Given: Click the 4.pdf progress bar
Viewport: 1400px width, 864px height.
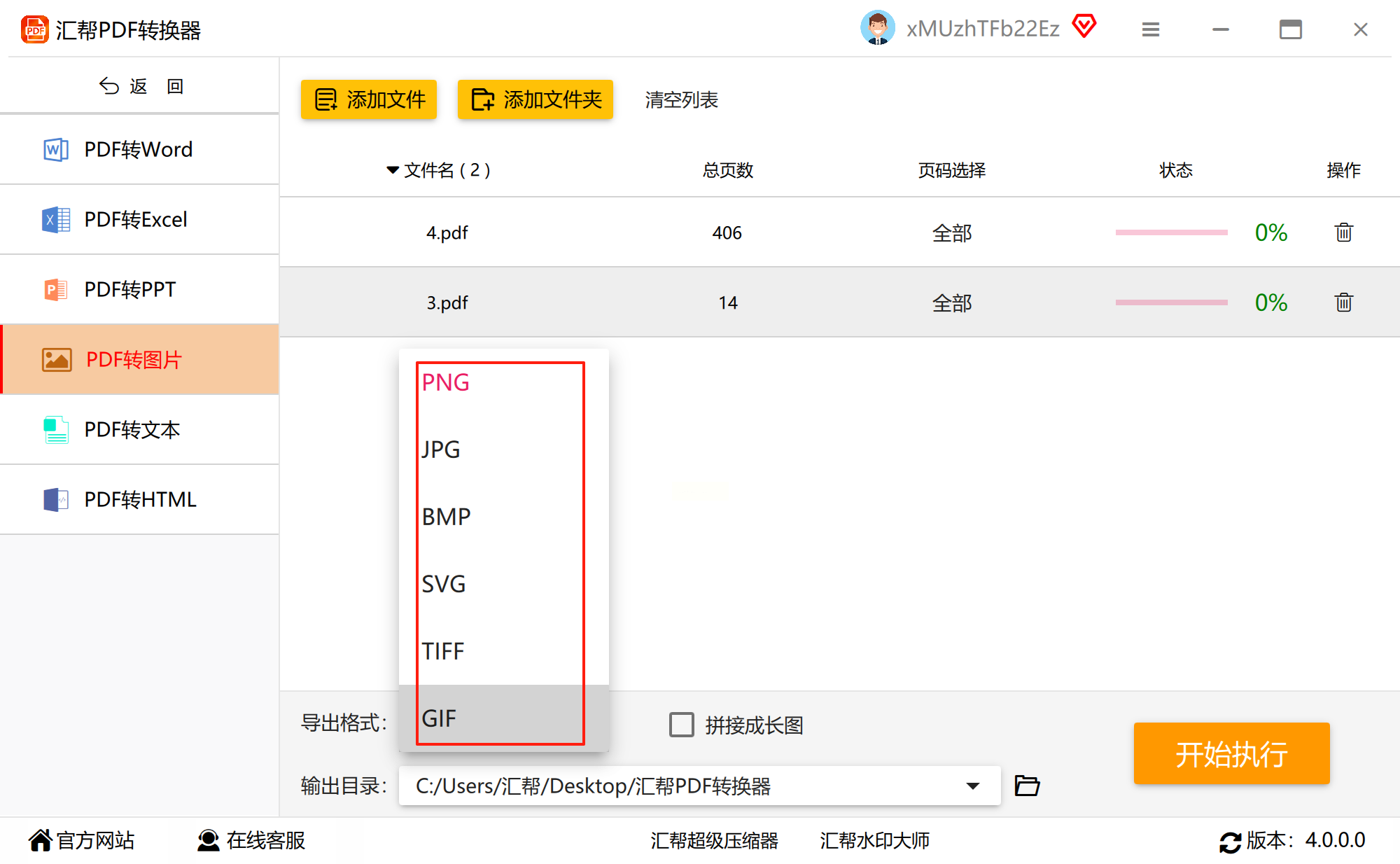Looking at the screenshot, I should coord(1171,232).
